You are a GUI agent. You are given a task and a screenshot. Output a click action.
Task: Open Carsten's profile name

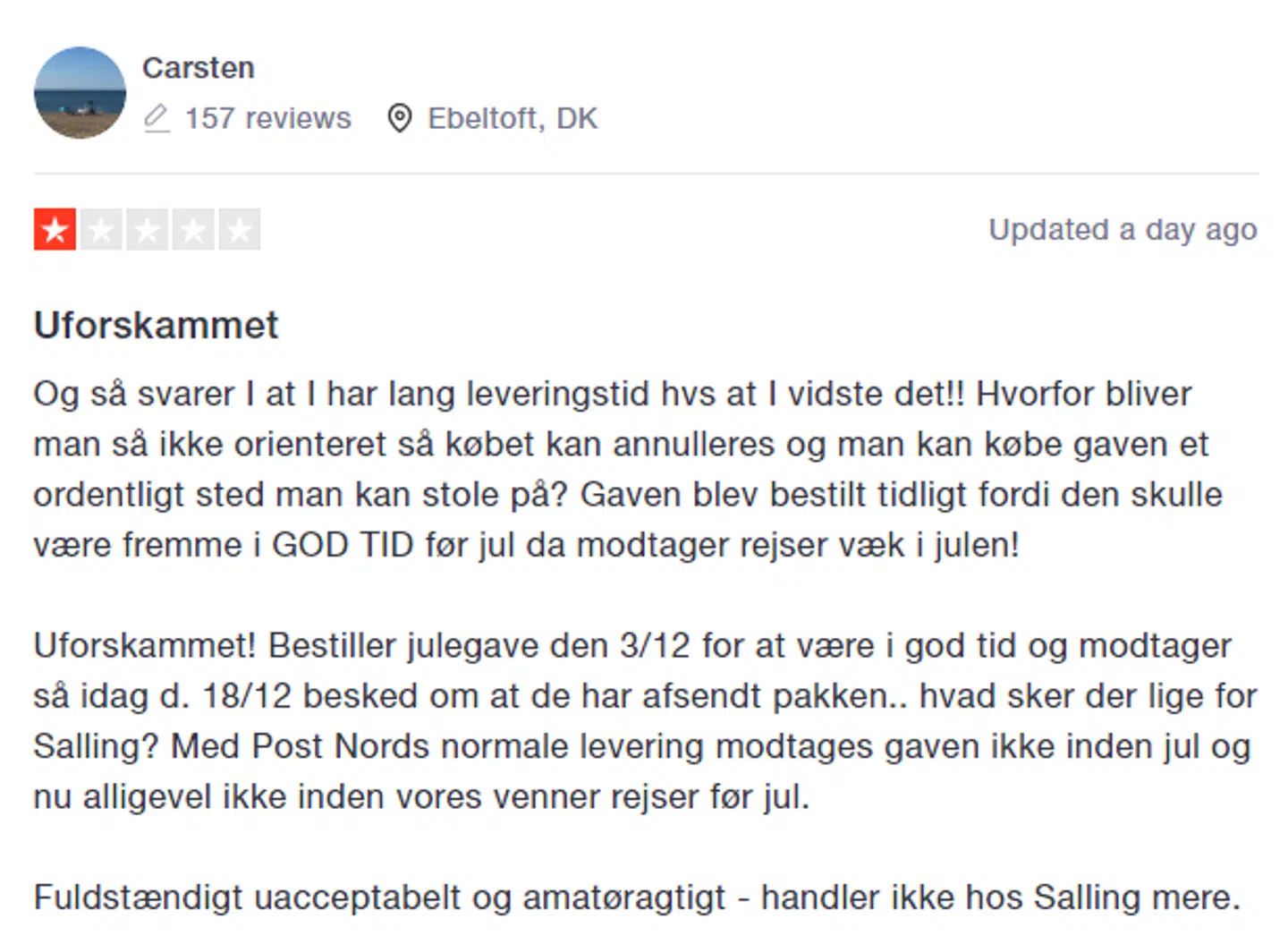point(199,67)
